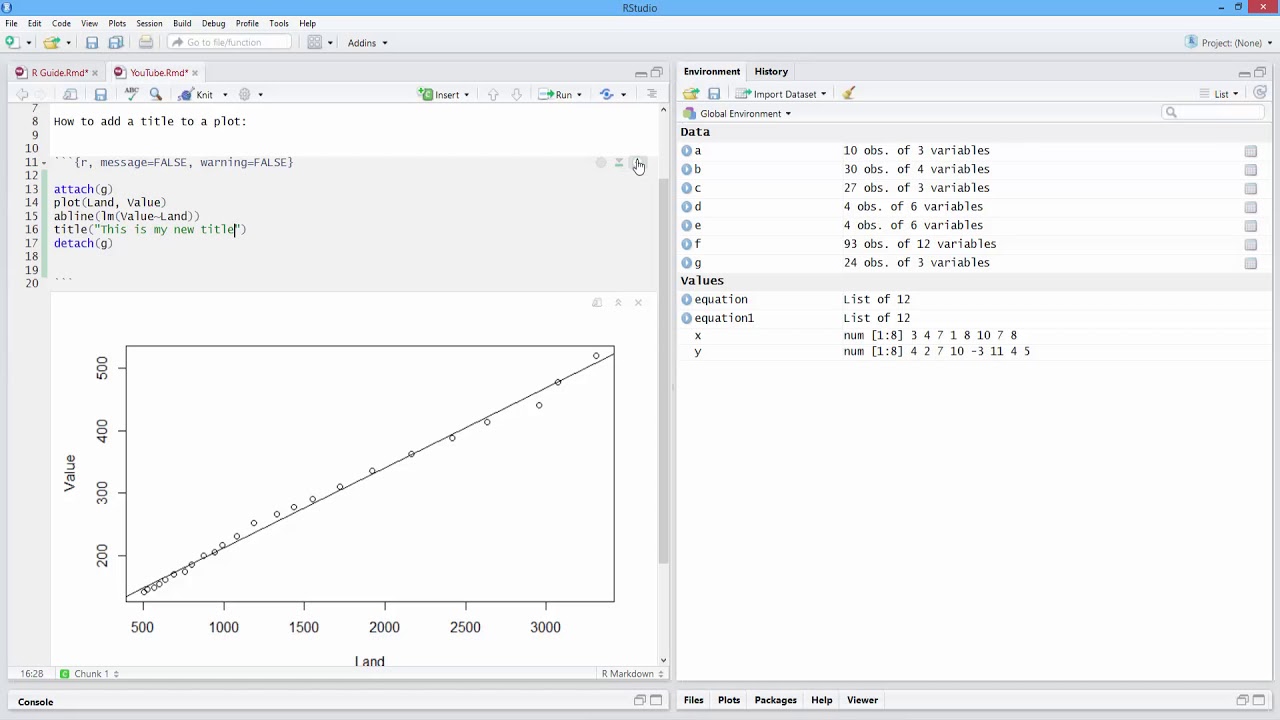1280x720 pixels.
Task: Open Insert chunk dropdown
Action: click(x=445, y=94)
